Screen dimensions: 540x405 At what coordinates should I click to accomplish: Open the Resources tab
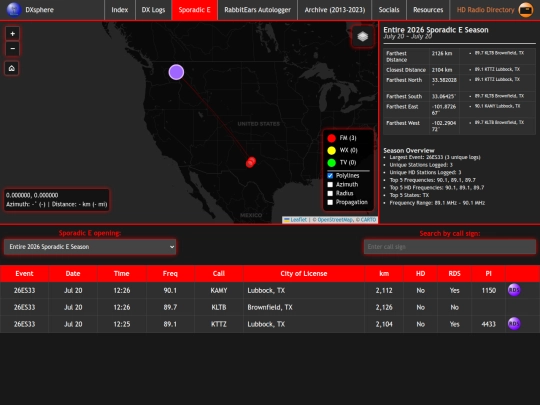coord(428,10)
